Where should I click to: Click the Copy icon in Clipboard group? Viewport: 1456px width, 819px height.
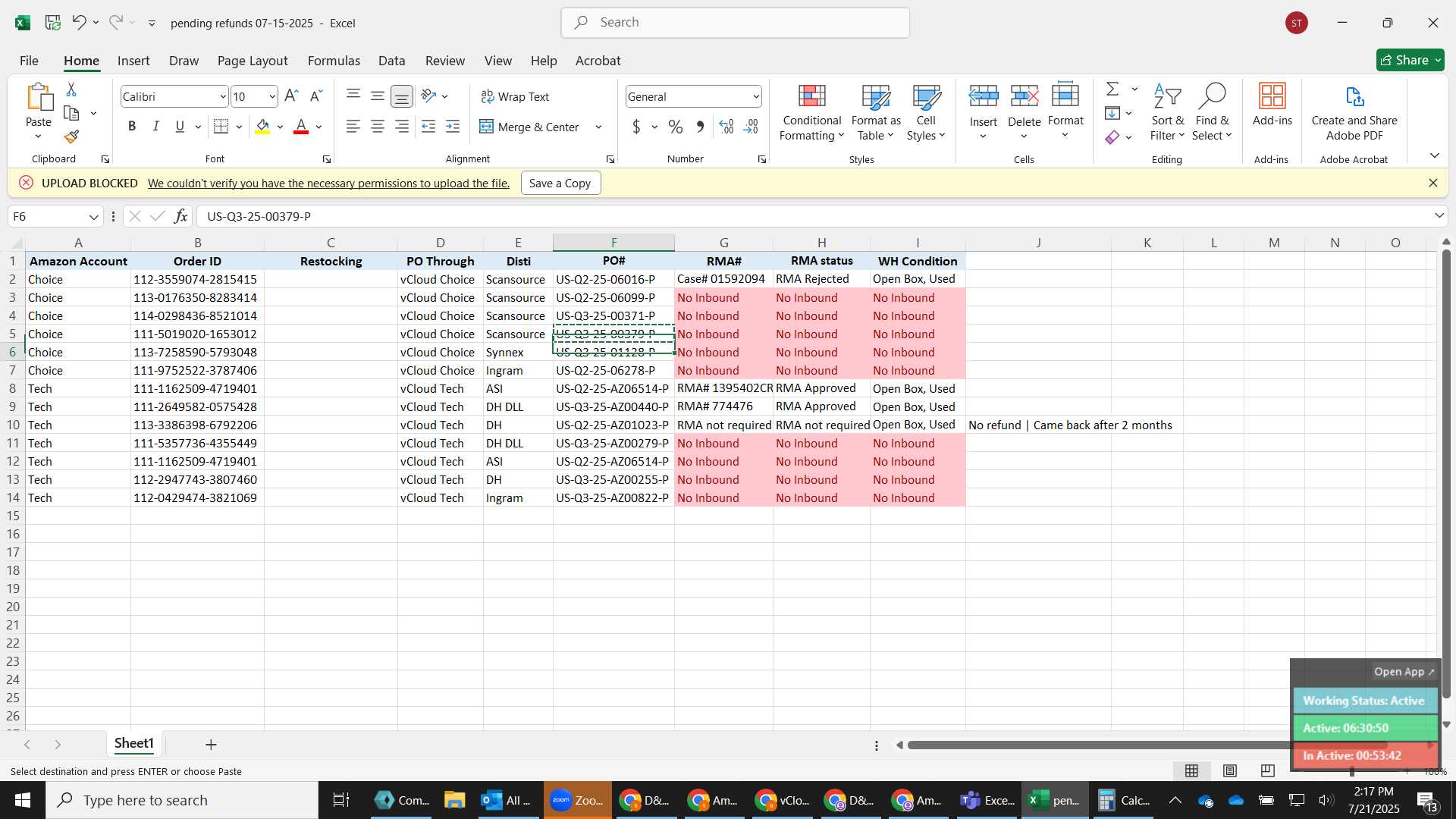(71, 113)
